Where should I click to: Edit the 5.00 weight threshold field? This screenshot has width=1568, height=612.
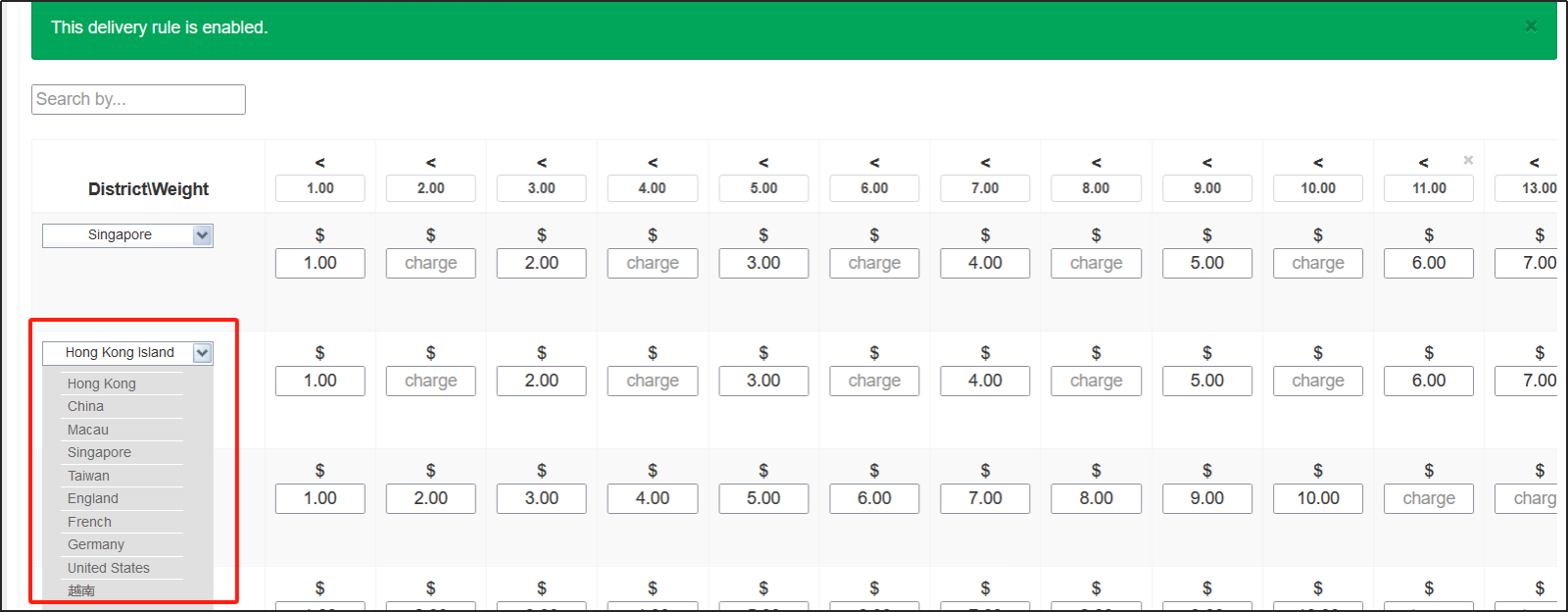763,188
